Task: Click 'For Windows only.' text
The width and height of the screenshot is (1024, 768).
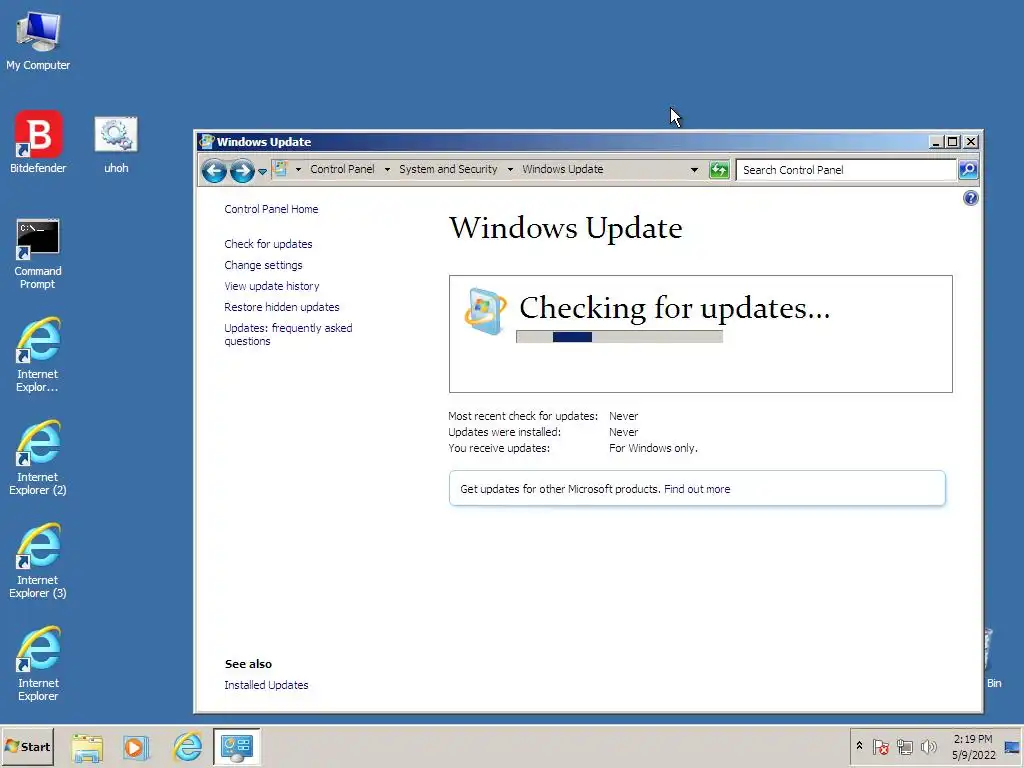Action: click(653, 448)
